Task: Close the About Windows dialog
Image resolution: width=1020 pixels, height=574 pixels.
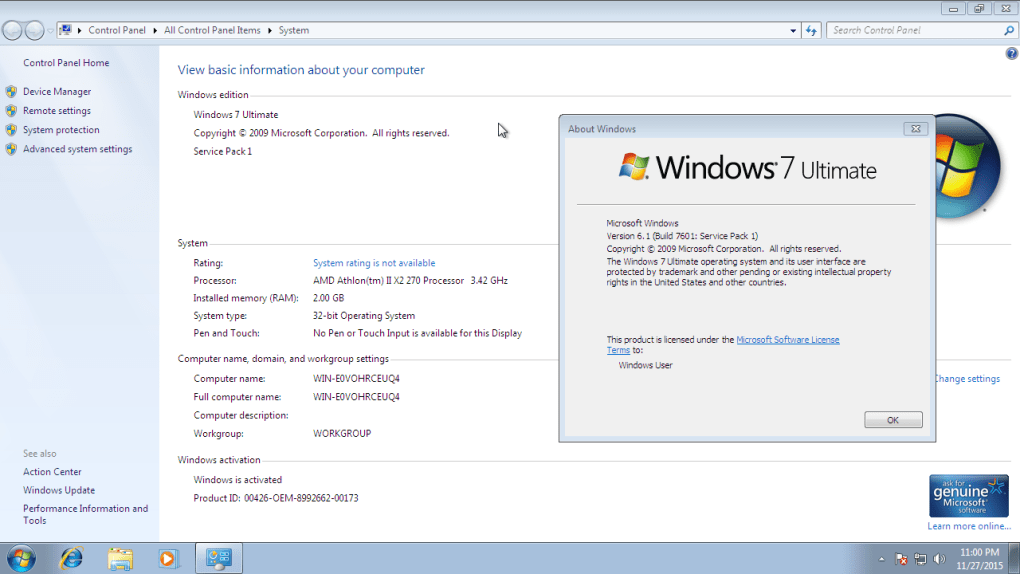Action: click(915, 129)
